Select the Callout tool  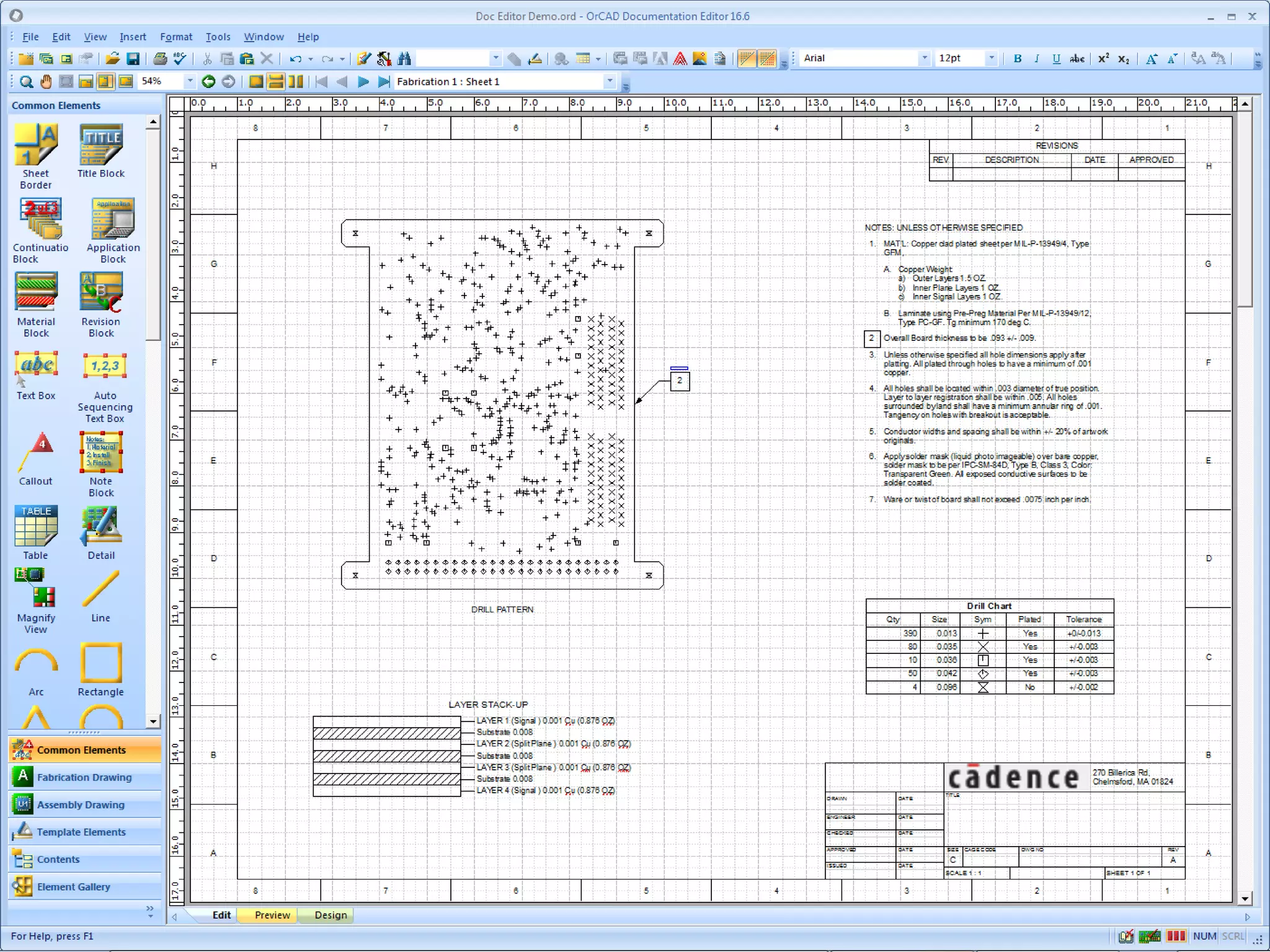tap(36, 458)
